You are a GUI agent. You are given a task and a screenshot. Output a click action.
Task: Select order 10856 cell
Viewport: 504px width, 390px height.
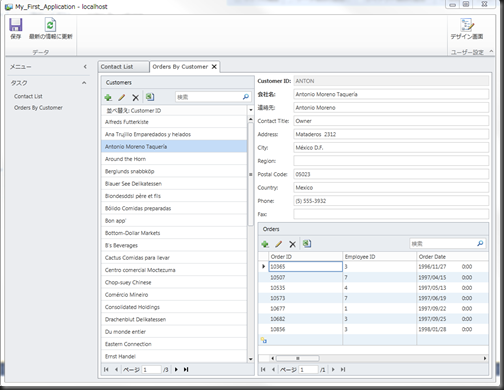tap(306, 329)
